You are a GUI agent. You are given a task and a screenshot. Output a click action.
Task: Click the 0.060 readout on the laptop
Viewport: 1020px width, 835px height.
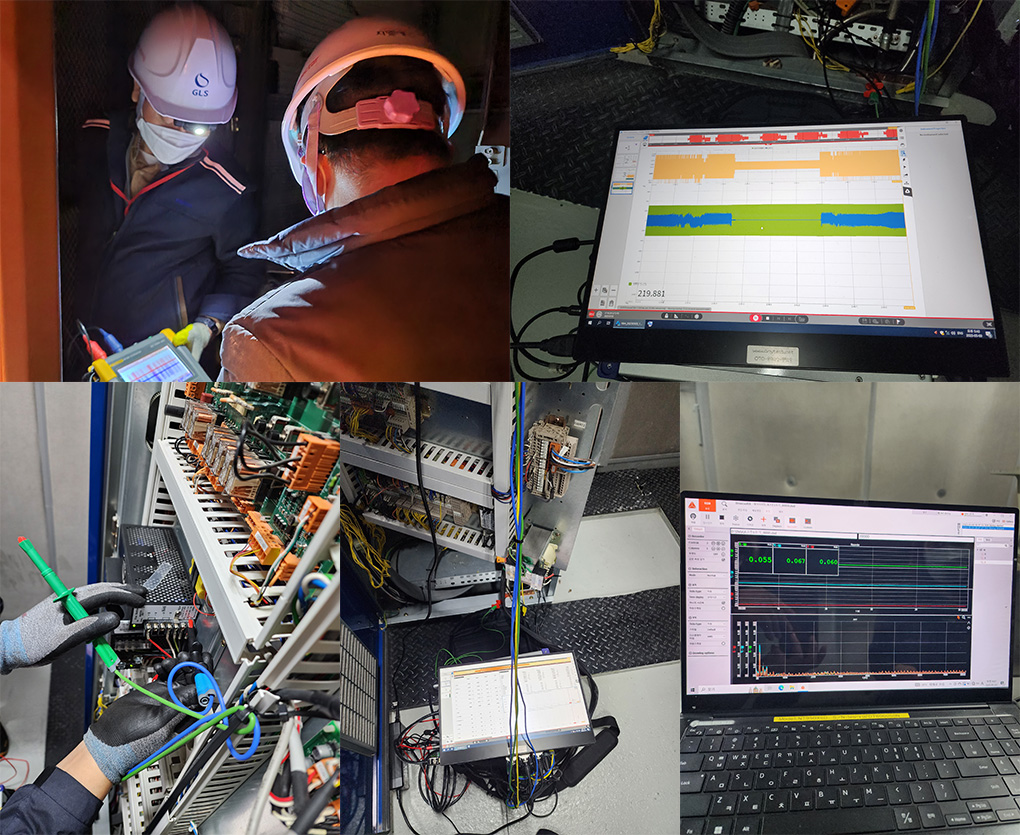(x=827, y=562)
